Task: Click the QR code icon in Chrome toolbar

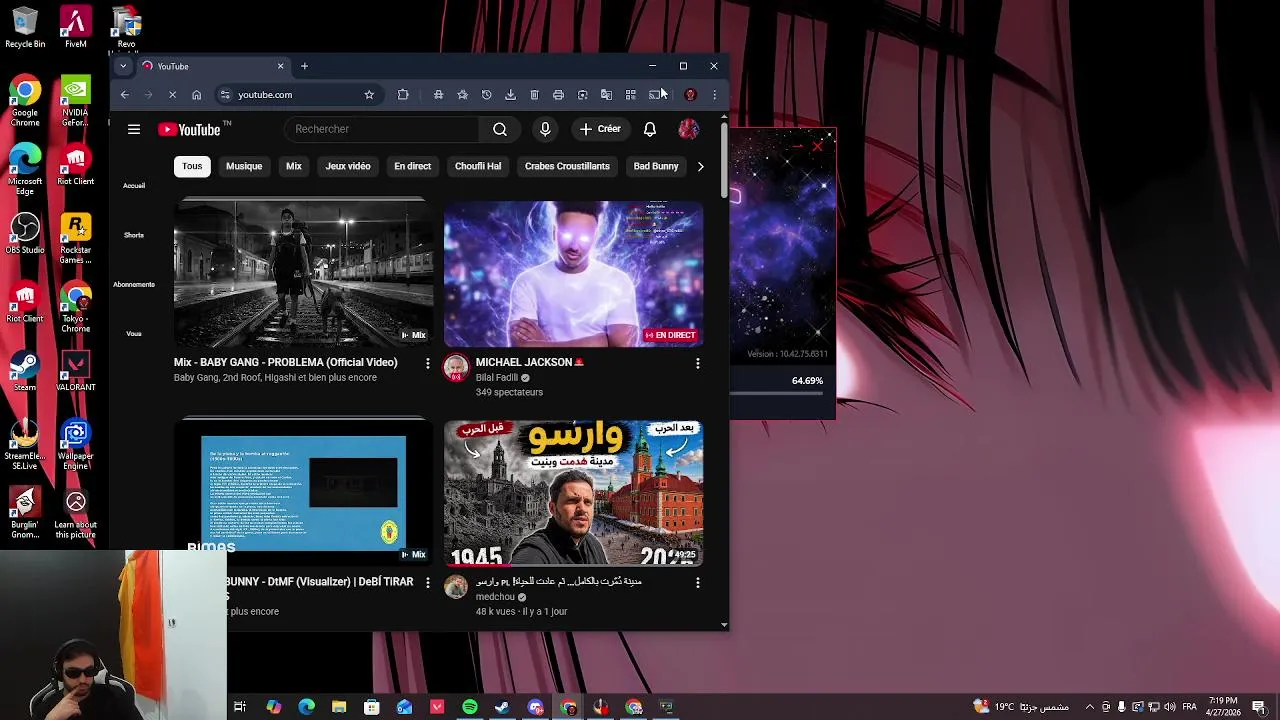Action: [x=631, y=95]
